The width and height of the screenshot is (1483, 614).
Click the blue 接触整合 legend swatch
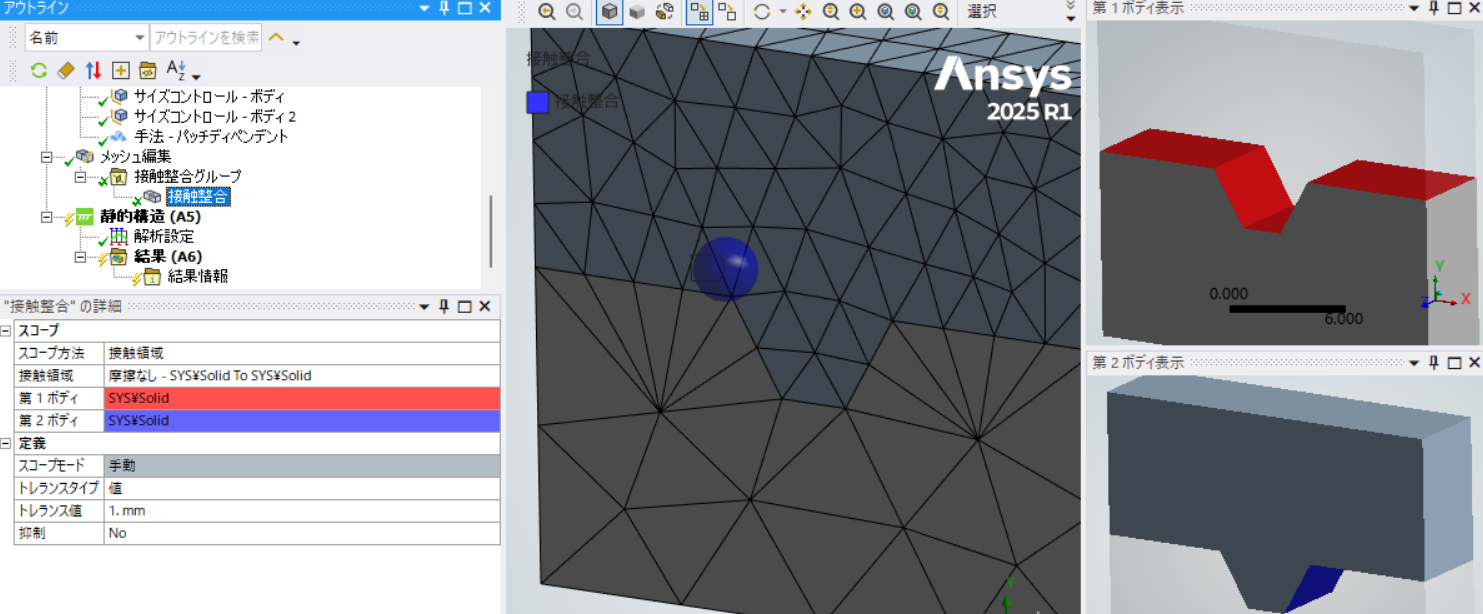coord(537,102)
